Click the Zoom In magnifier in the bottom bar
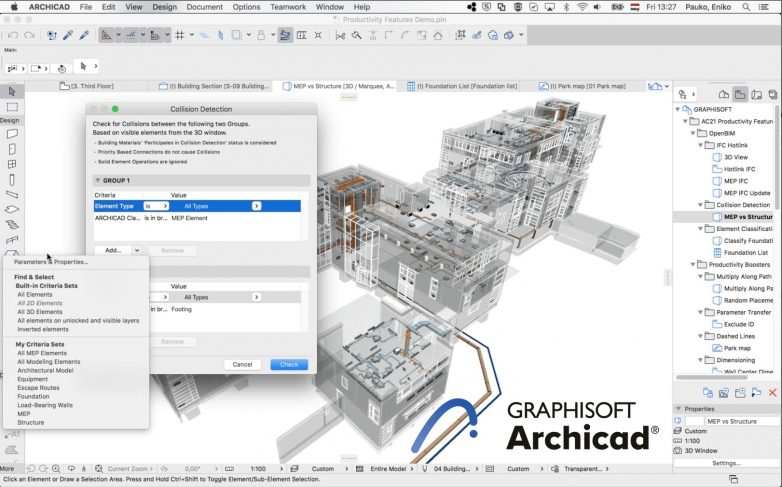This screenshot has width=782, height=487. [56, 469]
